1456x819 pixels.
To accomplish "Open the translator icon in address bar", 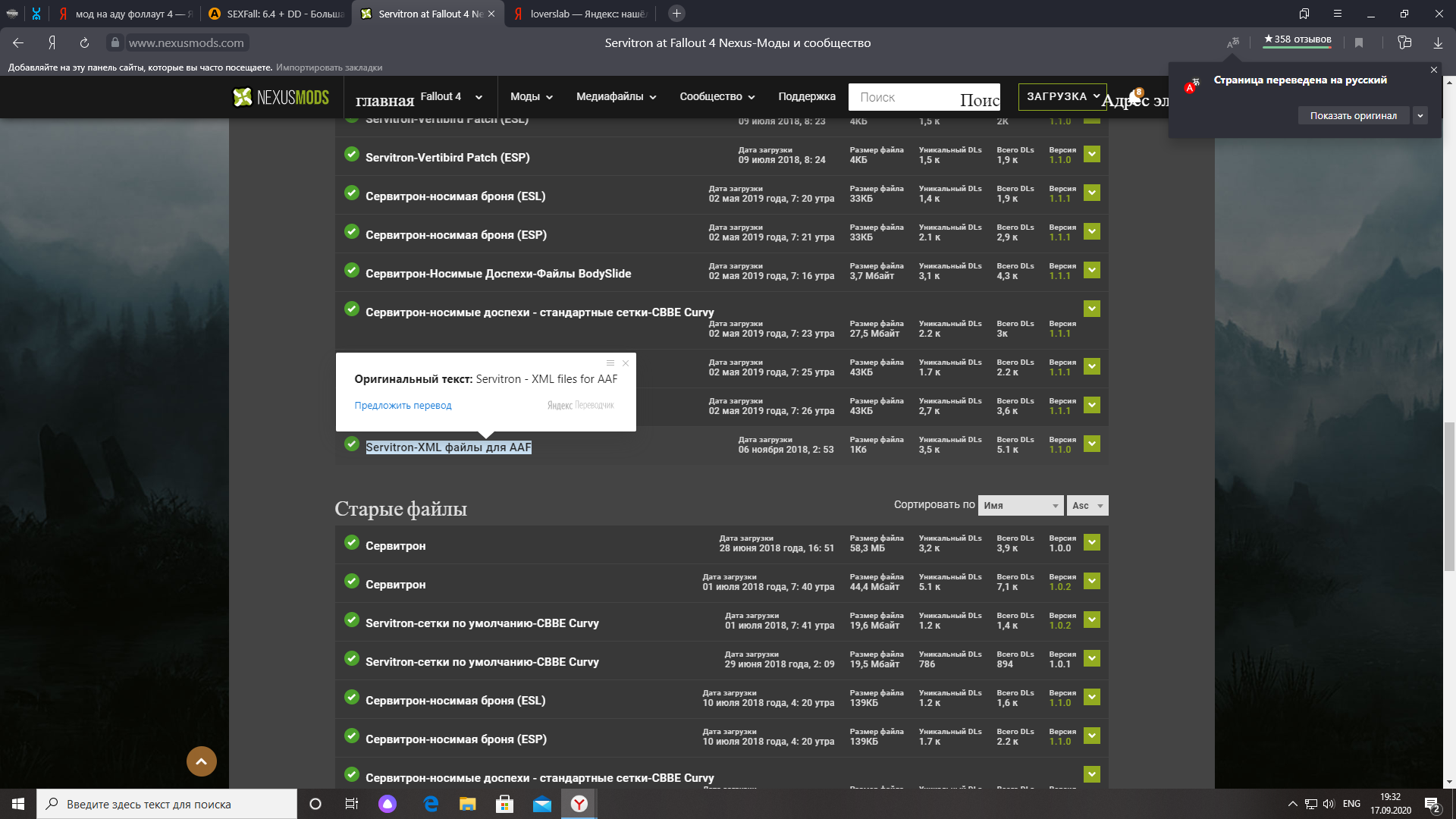I will (x=1233, y=43).
